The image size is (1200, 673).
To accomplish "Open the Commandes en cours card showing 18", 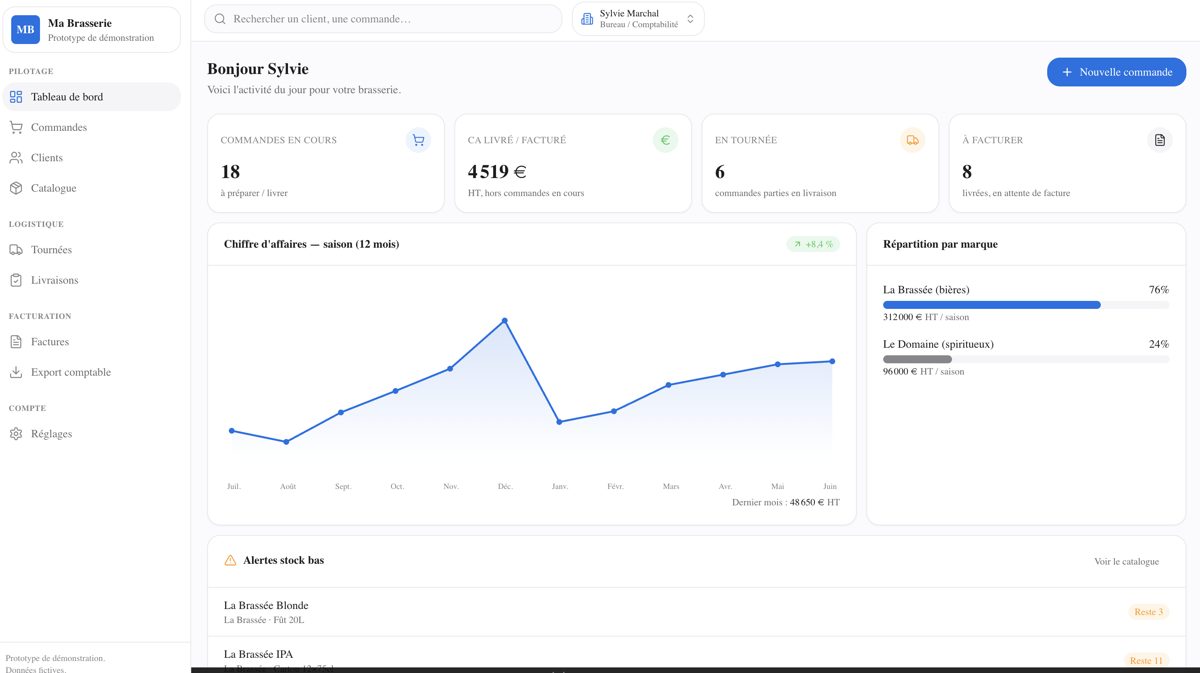I will pyautogui.click(x=326, y=163).
